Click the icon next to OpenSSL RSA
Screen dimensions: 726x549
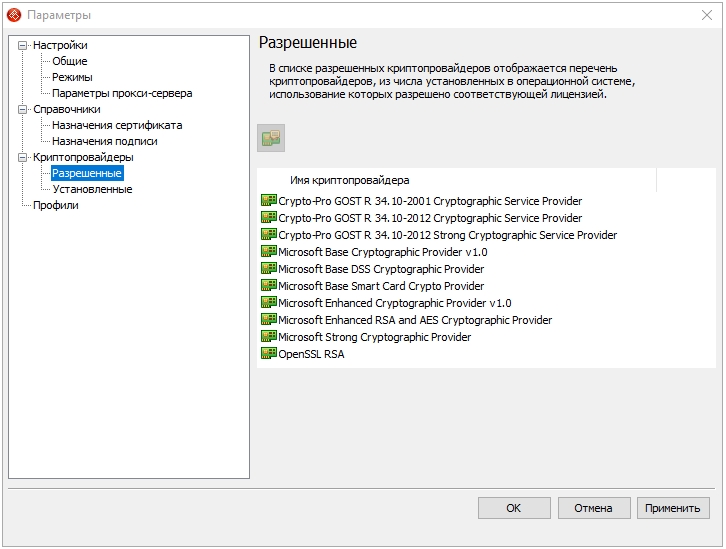tap(269, 354)
